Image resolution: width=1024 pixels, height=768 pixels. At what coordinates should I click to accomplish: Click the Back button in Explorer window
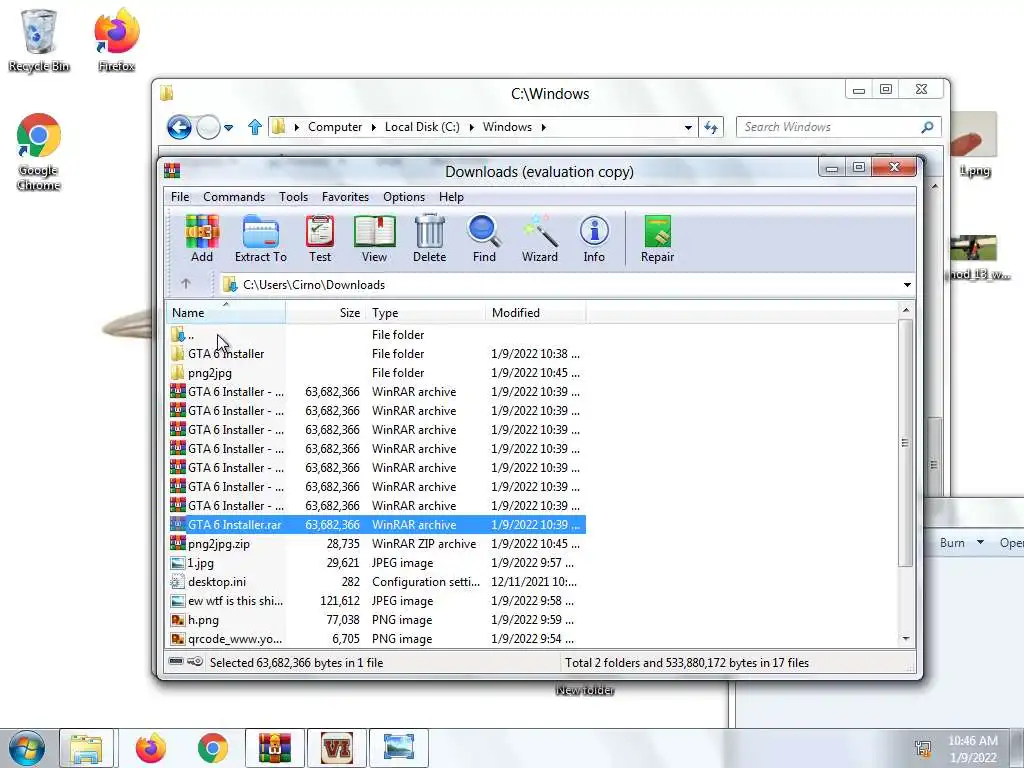(179, 127)
